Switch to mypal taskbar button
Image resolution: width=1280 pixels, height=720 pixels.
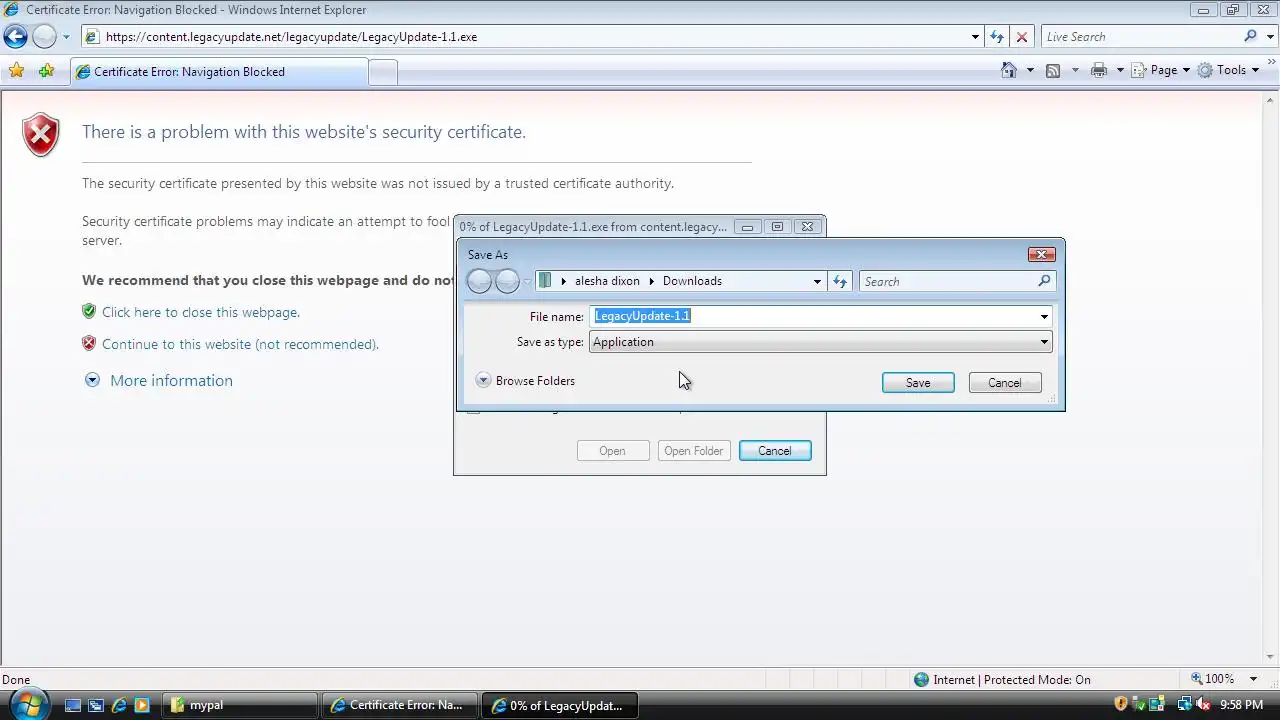240,705
